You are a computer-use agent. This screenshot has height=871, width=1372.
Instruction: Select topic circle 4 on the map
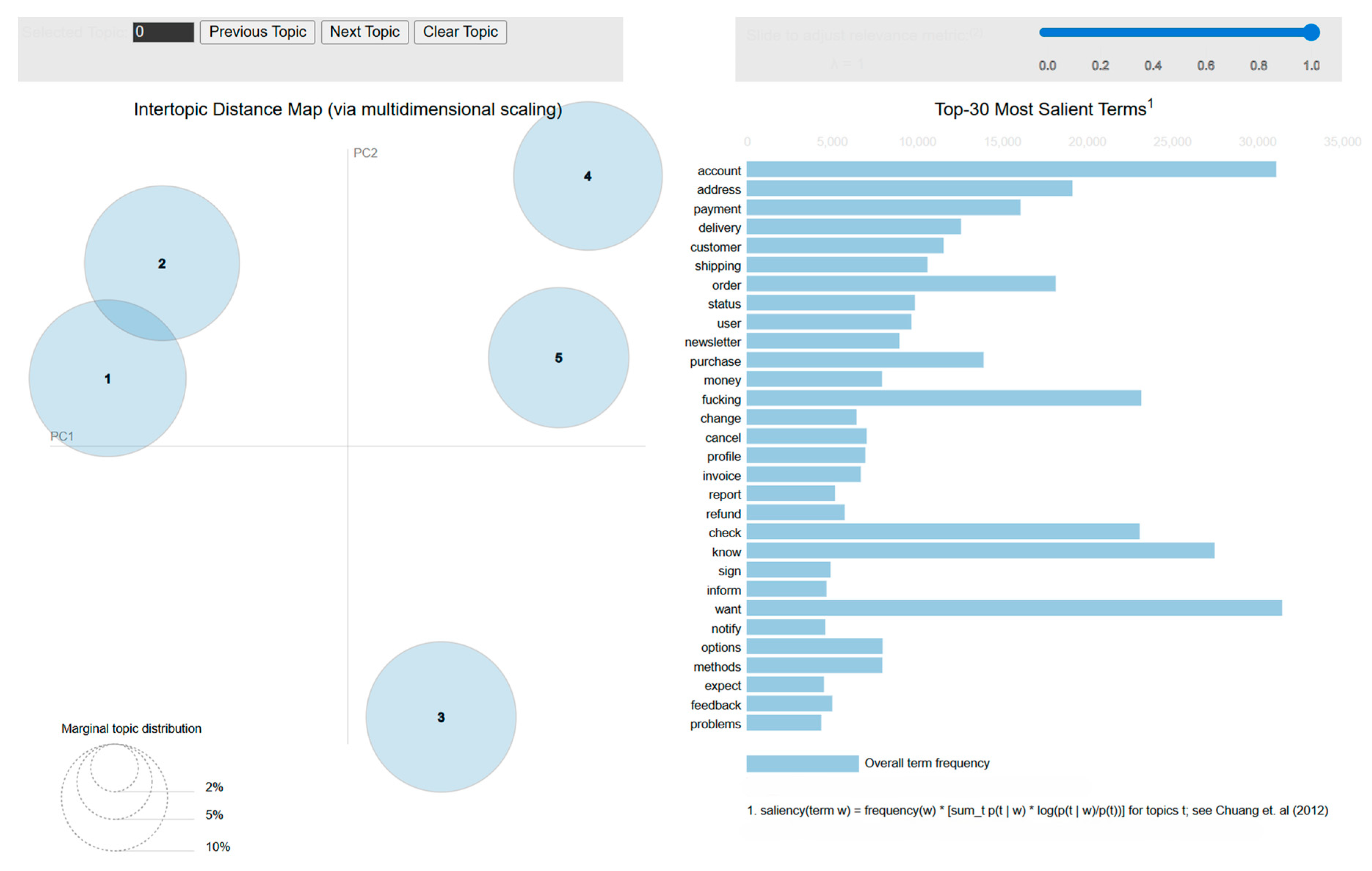[x=588, y=176]
